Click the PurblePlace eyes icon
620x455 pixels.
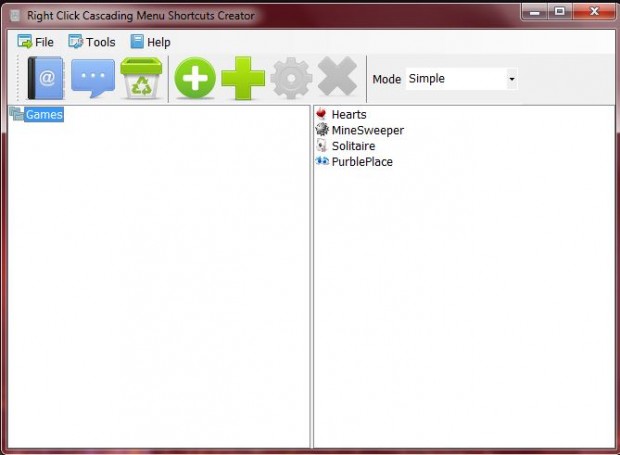point(322,161)
